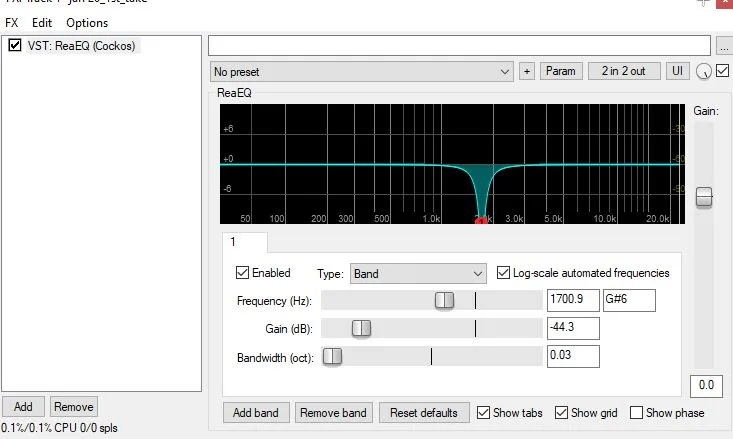The height and width of the screenshot is (439, 733).
Task: Uncheck the band Enabled checkbox
Action: pos(242,273)
